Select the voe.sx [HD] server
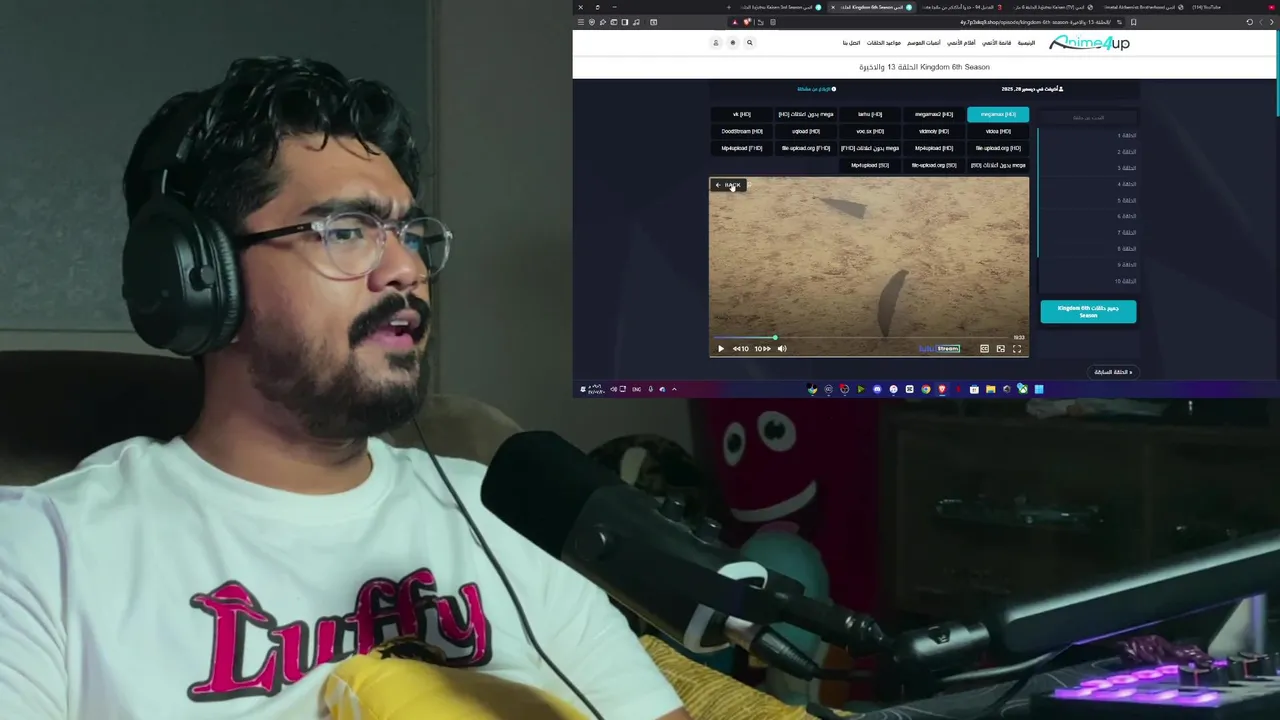Image resolution: width=1280 pixels, height=720 pixels. pos(870,131)
